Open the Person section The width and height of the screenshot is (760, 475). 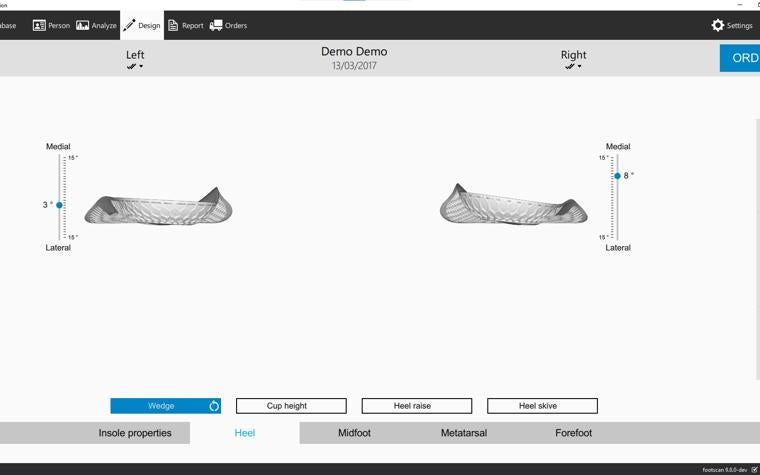point(51,25)
